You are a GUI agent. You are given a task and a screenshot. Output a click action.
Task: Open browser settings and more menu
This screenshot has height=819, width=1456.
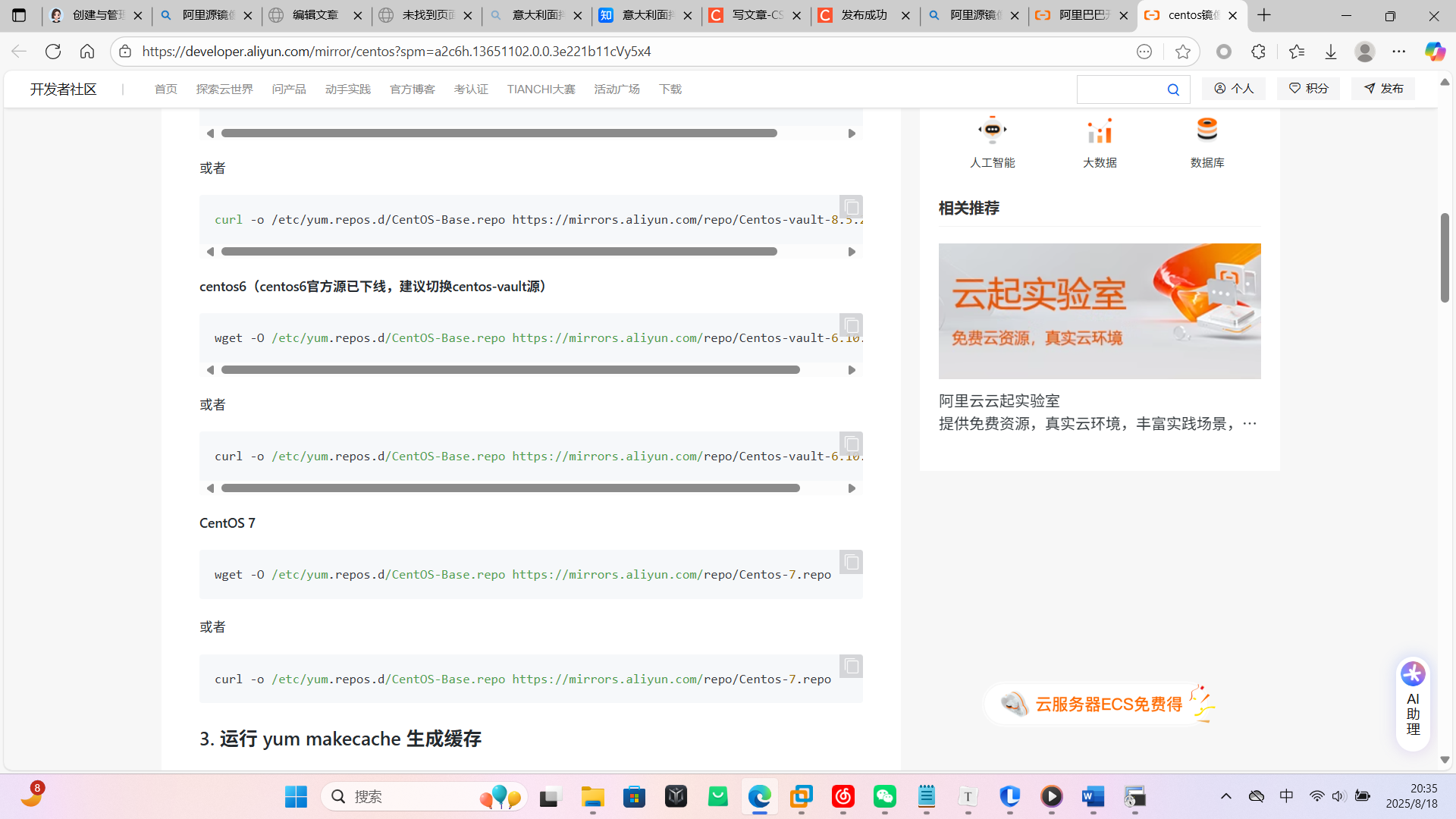tap(1399, 52)
